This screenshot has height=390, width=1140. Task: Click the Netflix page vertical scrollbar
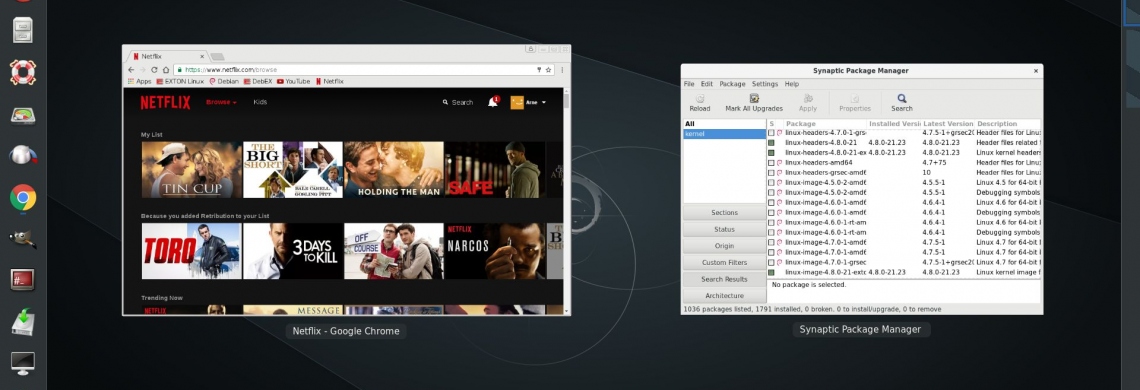click(567, 201)
